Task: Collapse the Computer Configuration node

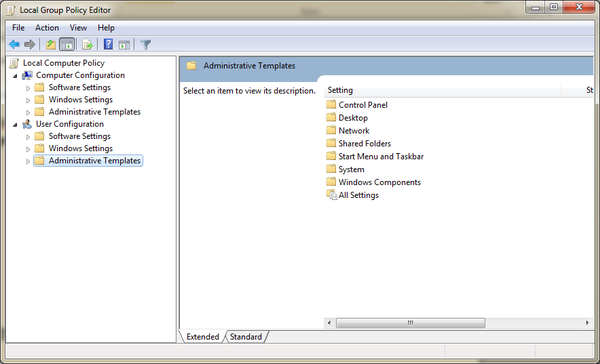Action: (x=15, y=76)
